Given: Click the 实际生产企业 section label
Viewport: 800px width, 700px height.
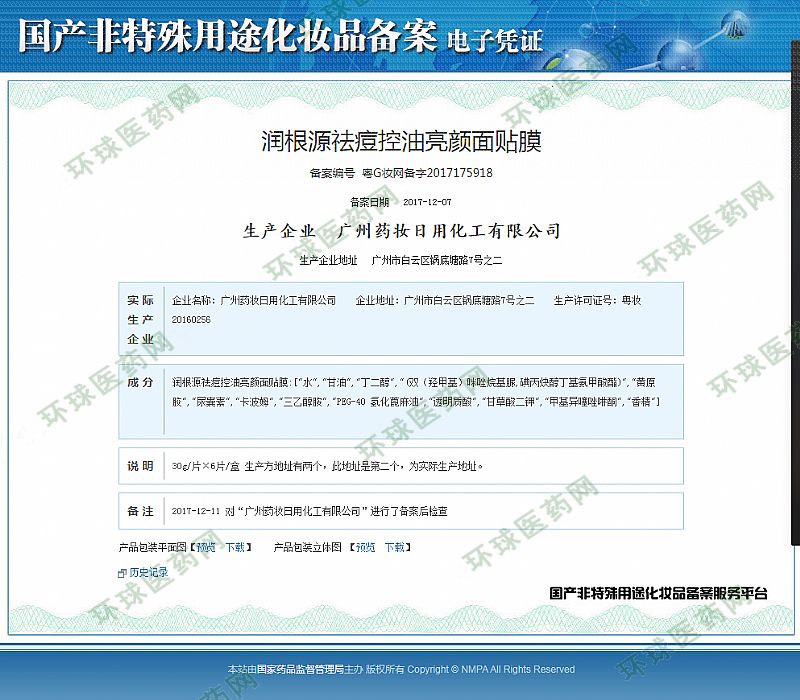Looking at the screenshot, I should click(x=140, y=319).
